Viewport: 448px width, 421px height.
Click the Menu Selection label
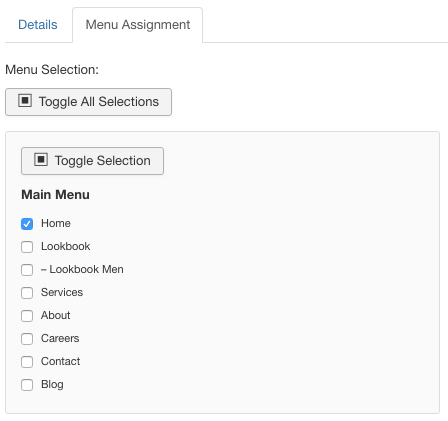click(52, 70)
